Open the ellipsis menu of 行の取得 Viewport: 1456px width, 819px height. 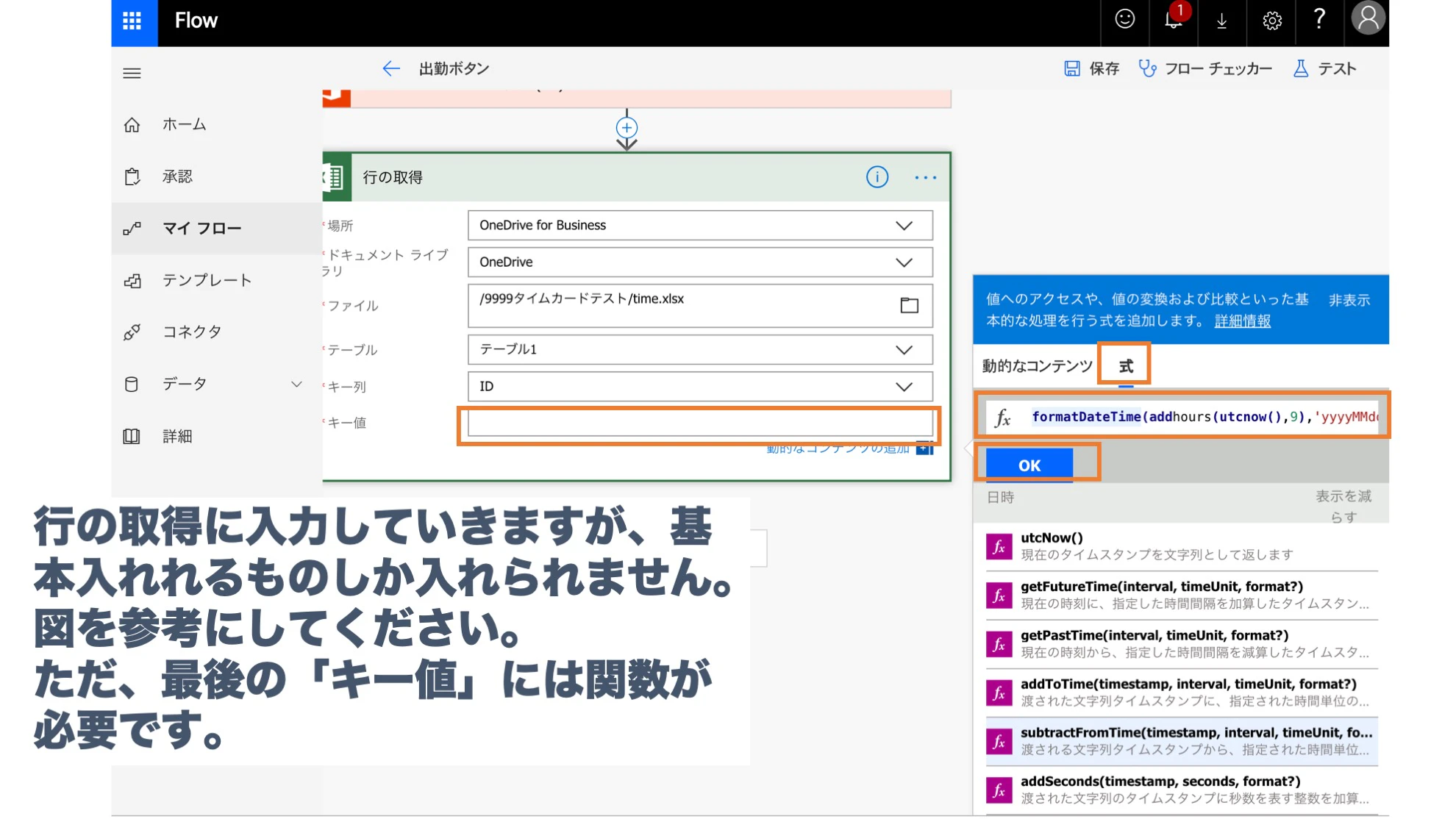(926, 177)
